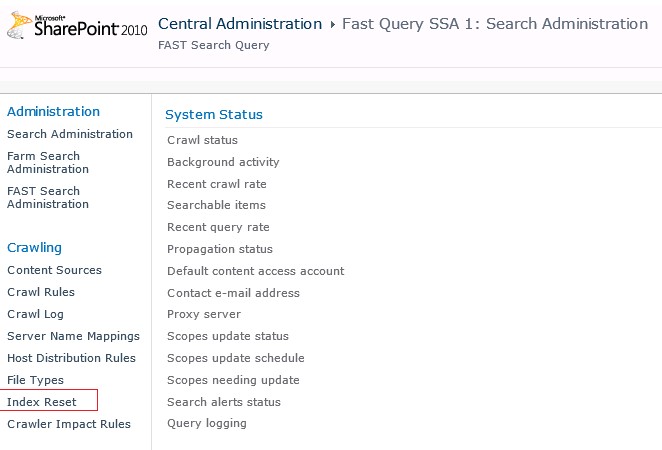
Task: Open FAST Search Administration link
Action: pos(47,198)
